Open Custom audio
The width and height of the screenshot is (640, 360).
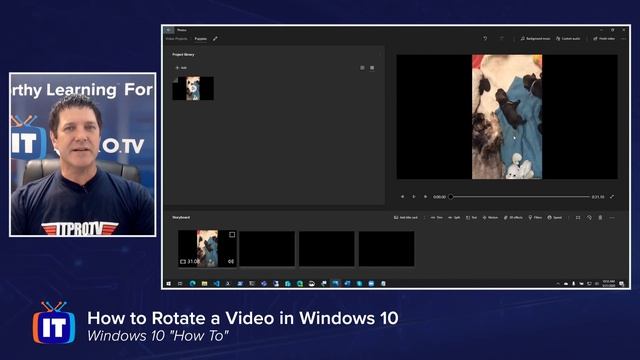point(568,38)
